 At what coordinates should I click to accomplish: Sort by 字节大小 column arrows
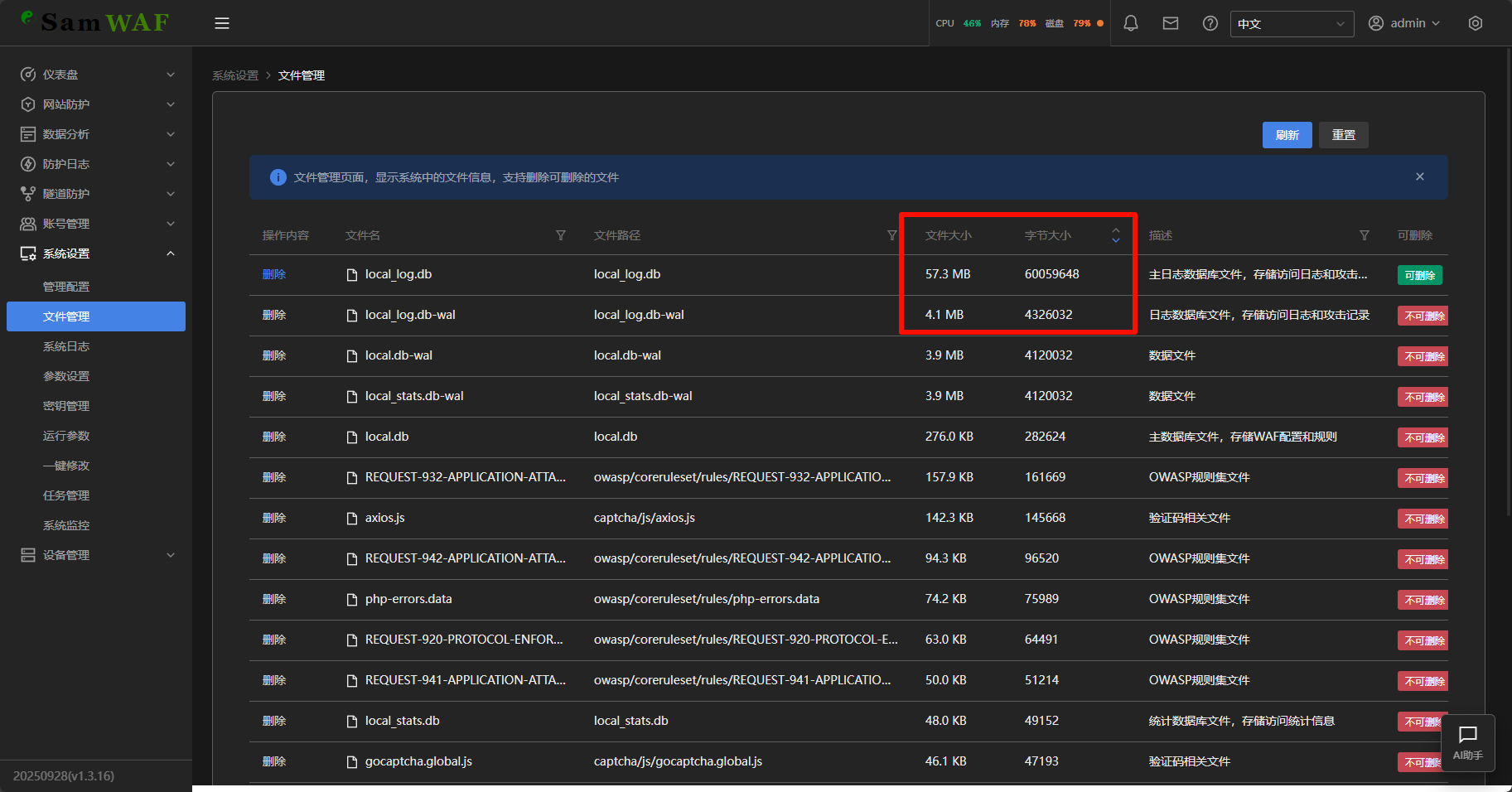1115,235
